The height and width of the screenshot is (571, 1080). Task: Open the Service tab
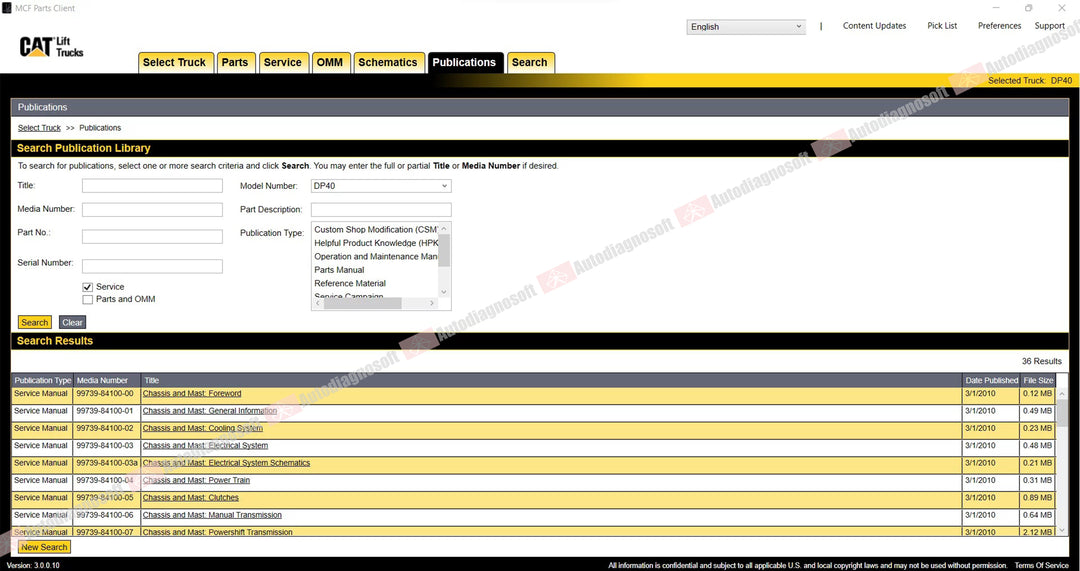pos(282,62)
